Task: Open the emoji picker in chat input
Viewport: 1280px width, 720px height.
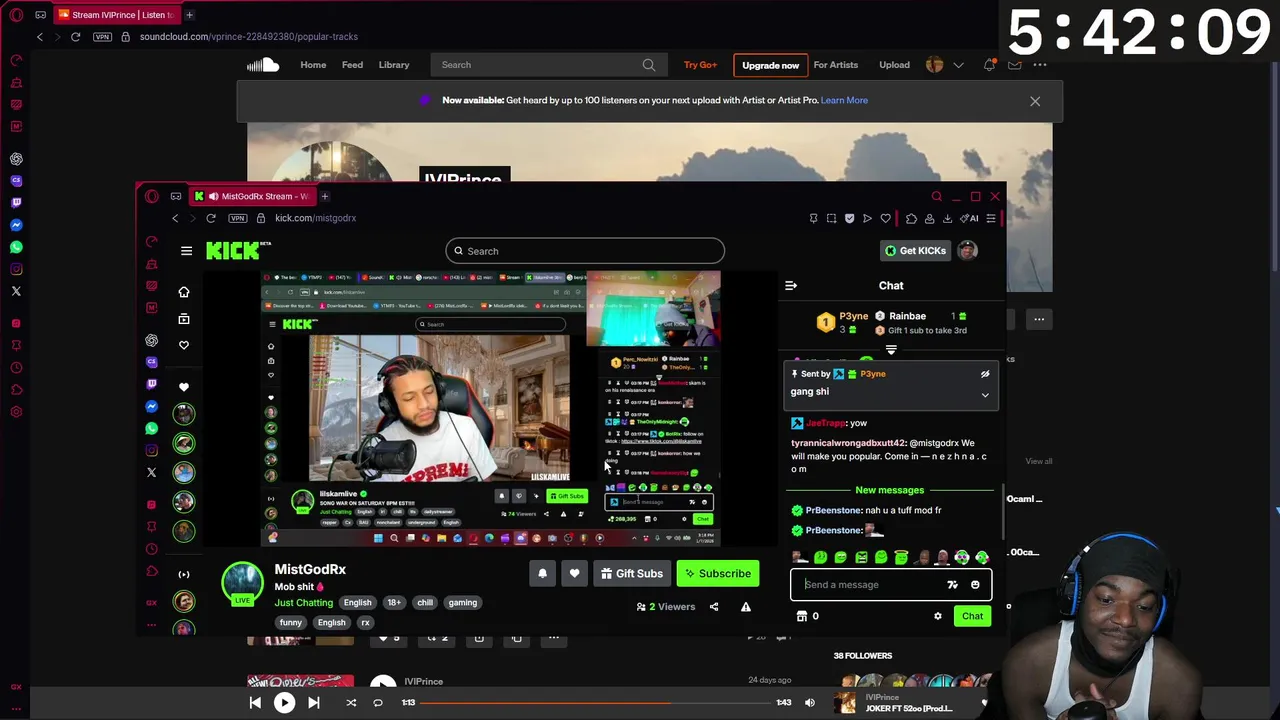Action: click(975, 585)
